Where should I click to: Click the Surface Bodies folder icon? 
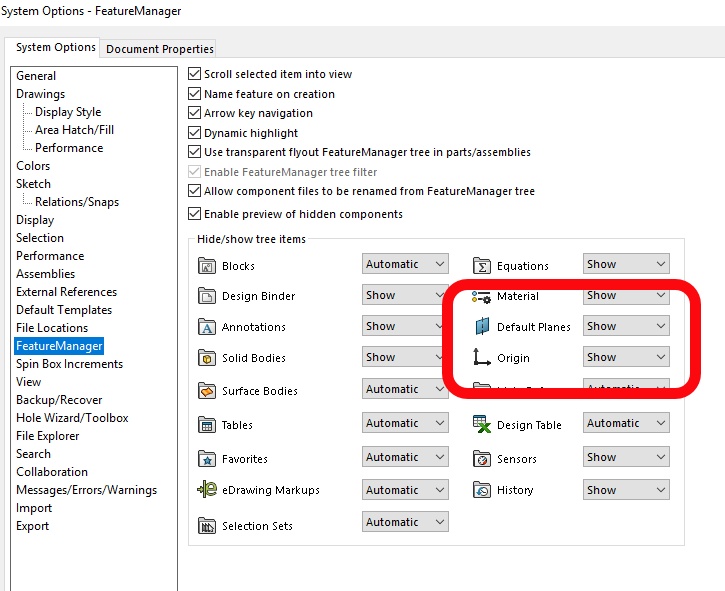pos(207,390)
